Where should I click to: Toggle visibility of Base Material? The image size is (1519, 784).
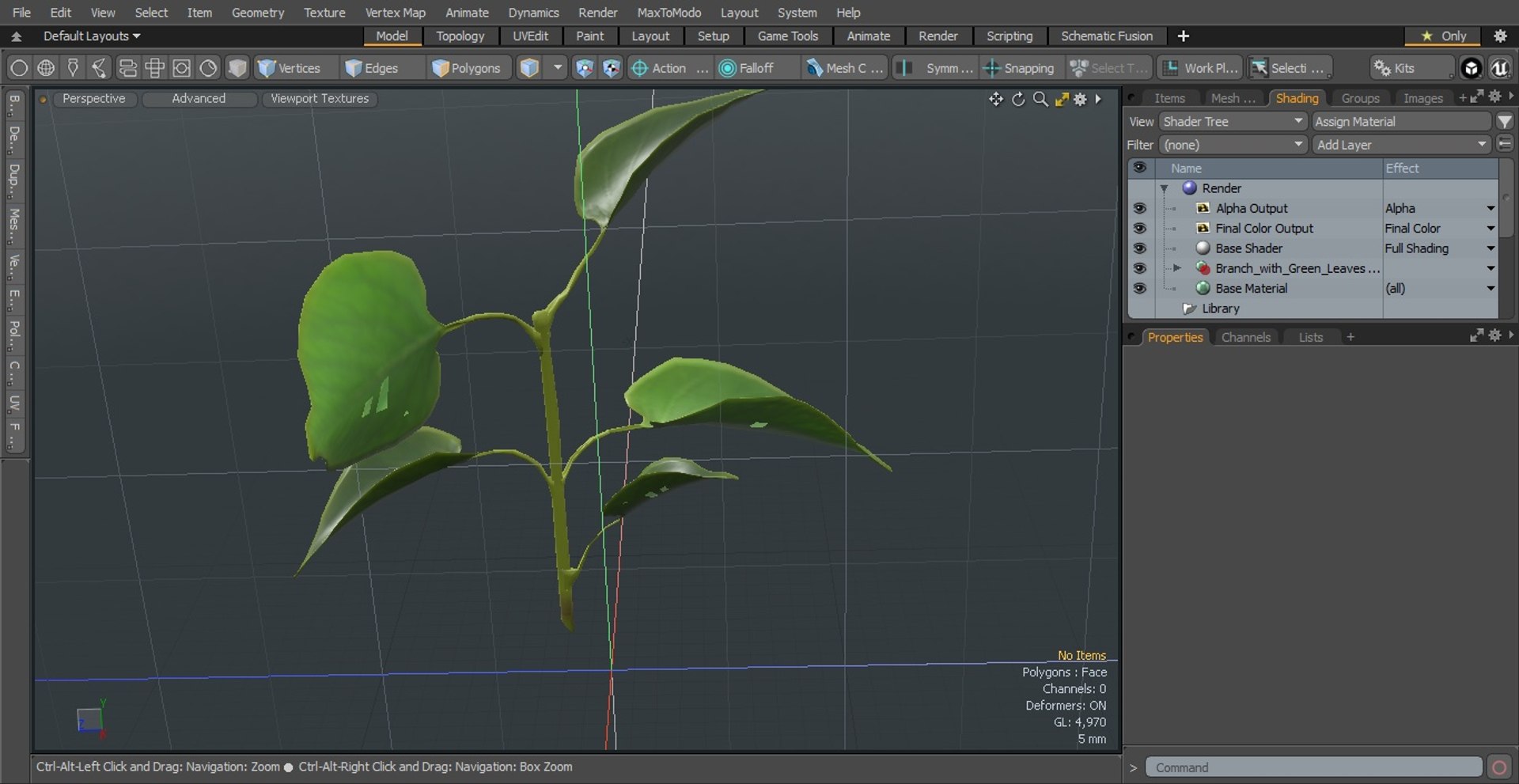1139,288
